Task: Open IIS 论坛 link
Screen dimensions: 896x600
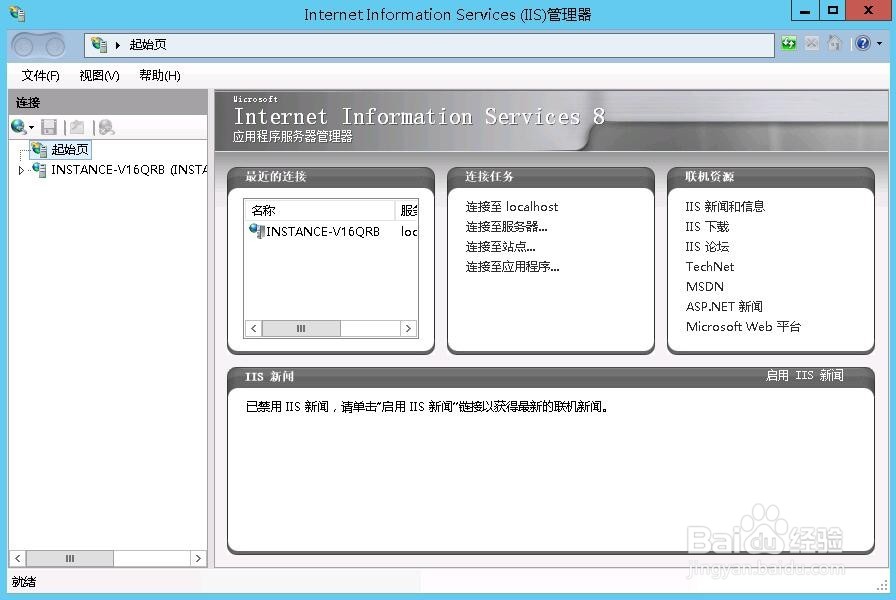Action: (x=707, y=247)
